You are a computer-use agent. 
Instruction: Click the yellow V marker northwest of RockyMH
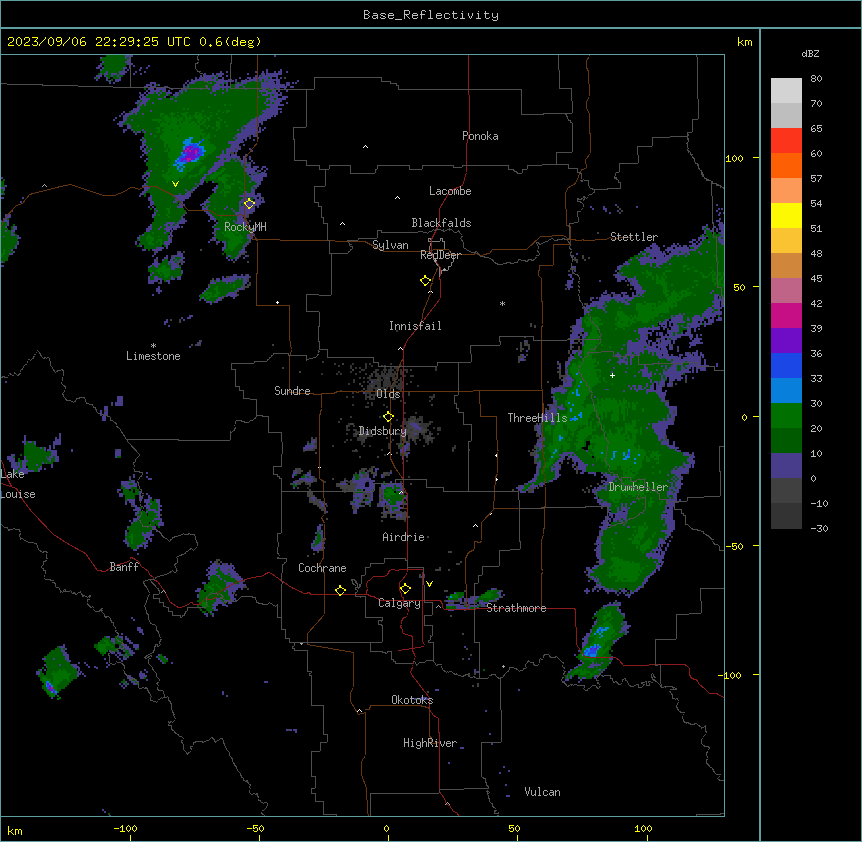pyautogui.click(x=175, y=184)
